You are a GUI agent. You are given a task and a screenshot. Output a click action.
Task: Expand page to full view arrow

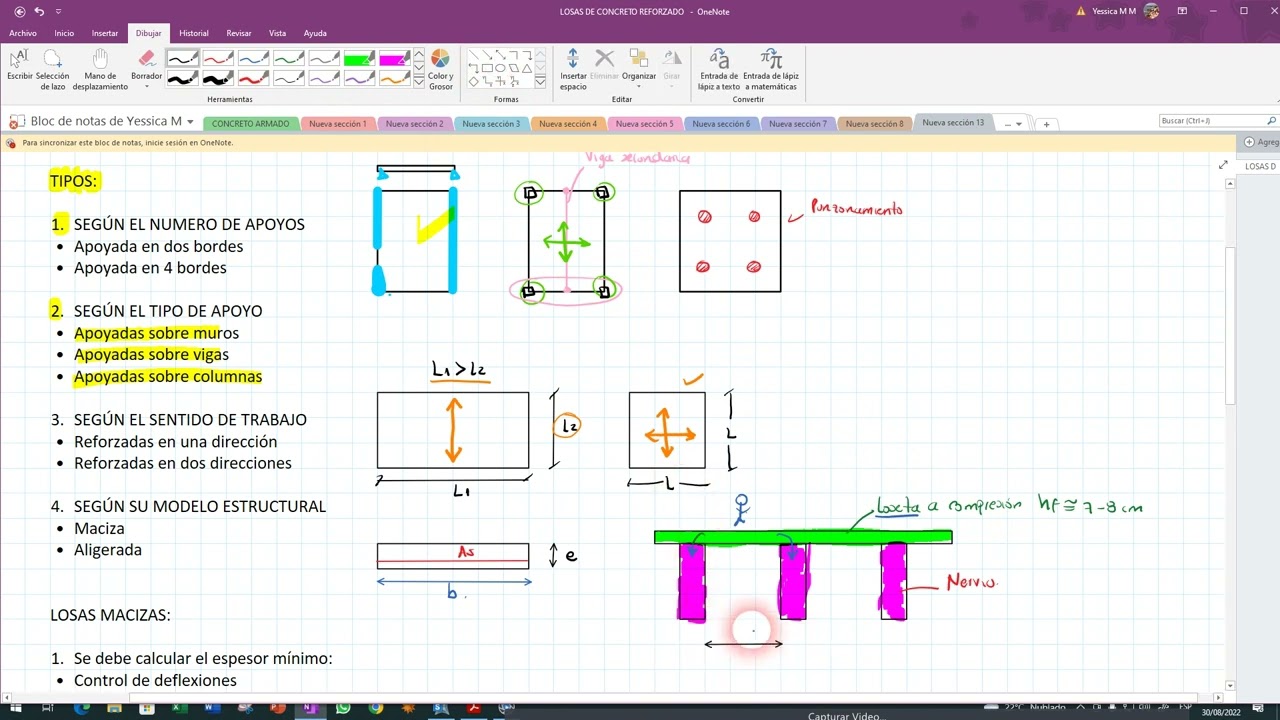click(x=1222, y=165)
